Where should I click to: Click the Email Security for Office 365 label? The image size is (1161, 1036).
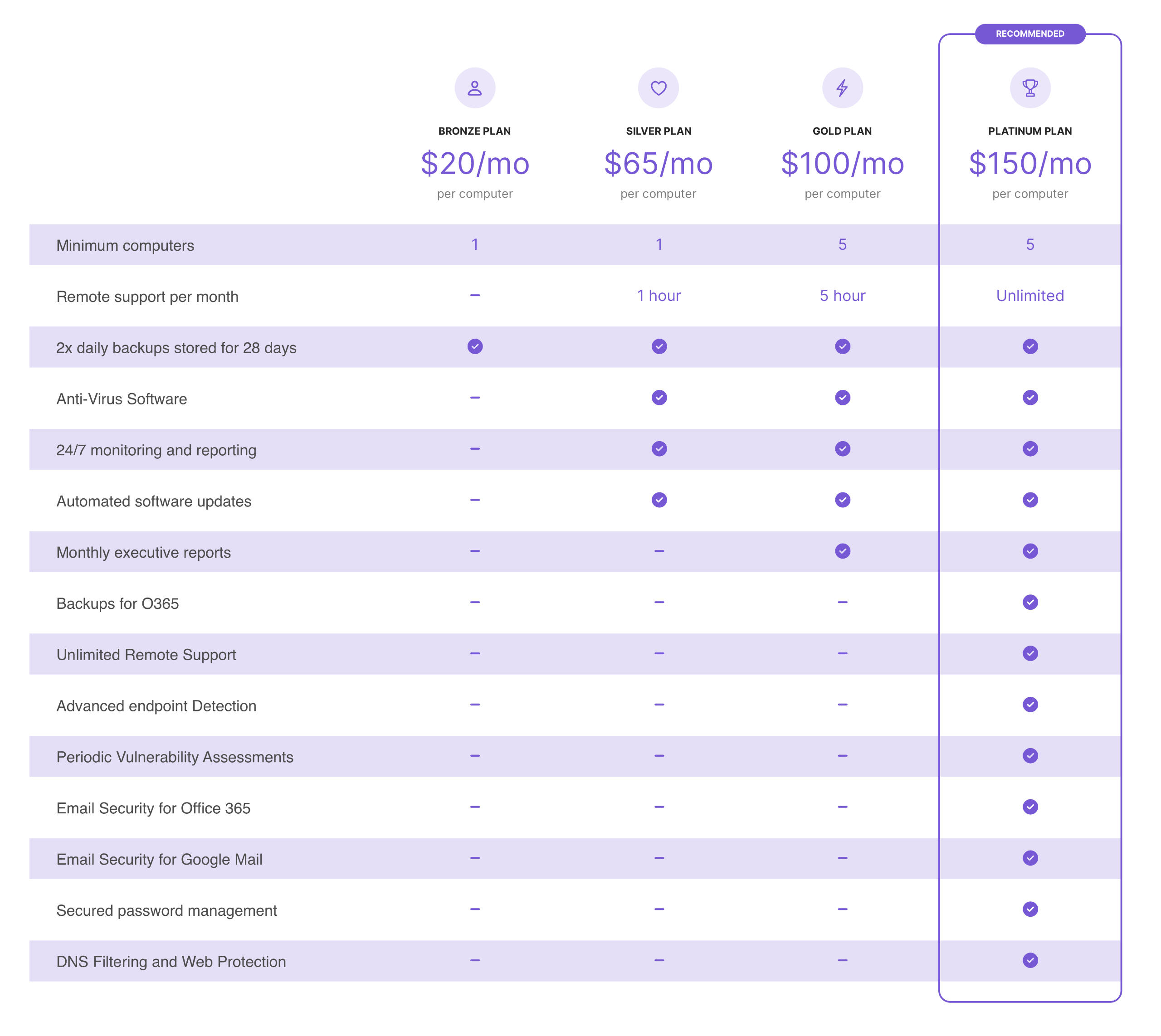[x=153, y=808]
